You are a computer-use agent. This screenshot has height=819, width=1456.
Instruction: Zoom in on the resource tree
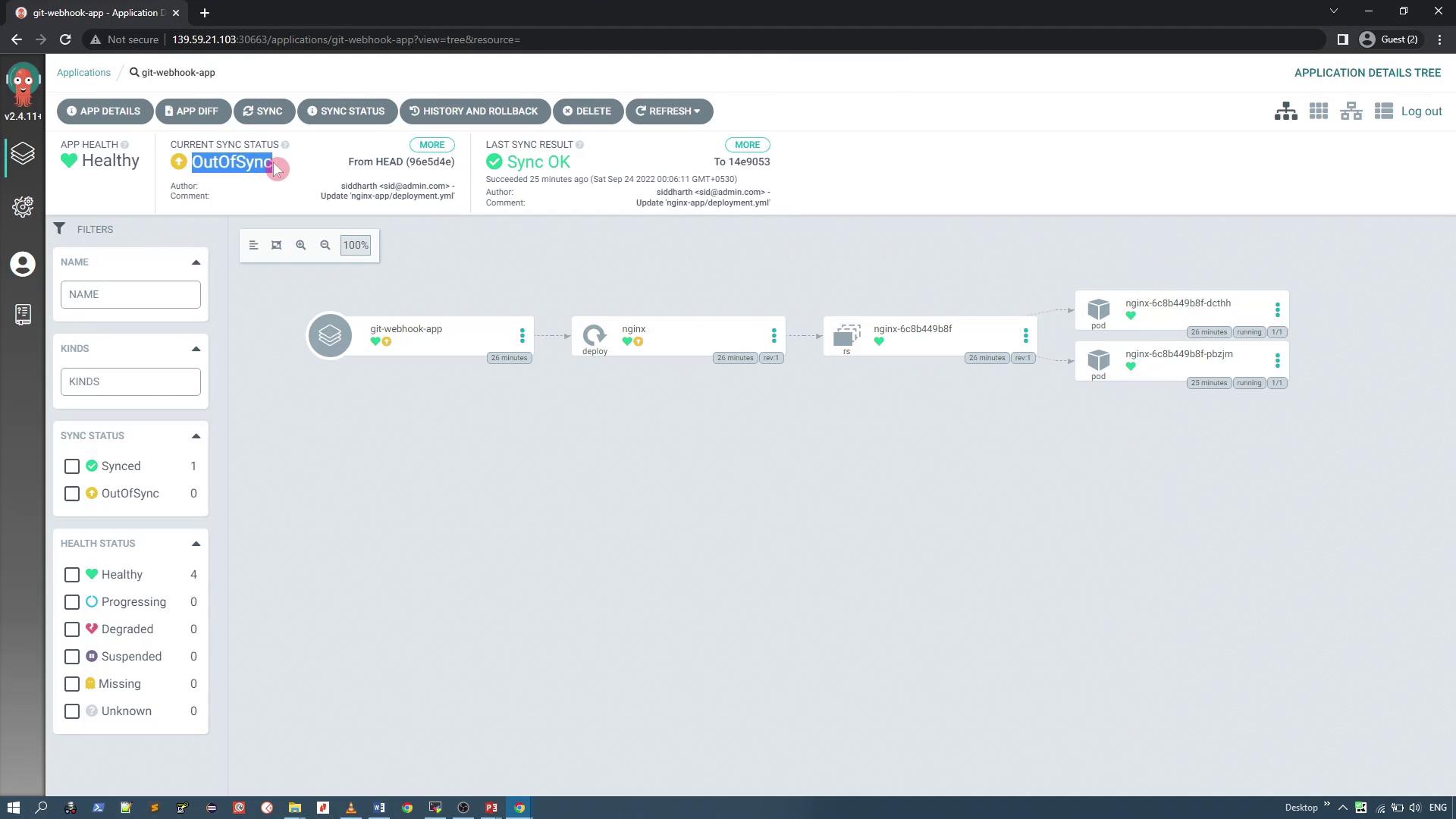coord(301,245)
